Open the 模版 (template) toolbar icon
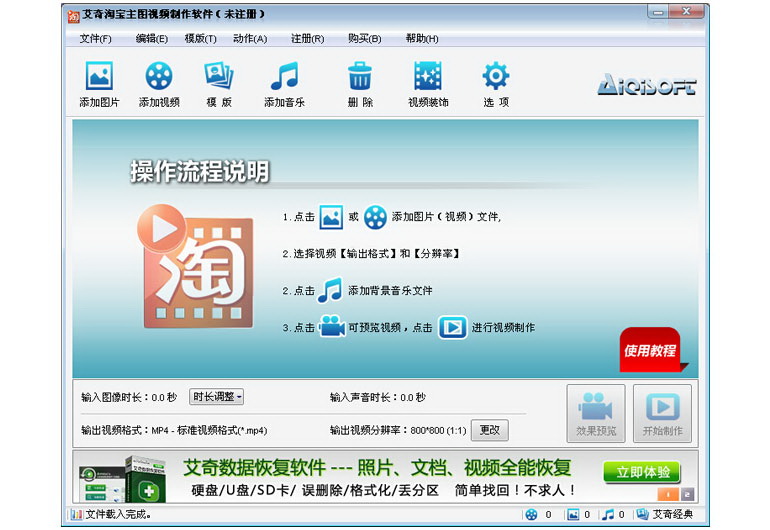 click(219, 76)
